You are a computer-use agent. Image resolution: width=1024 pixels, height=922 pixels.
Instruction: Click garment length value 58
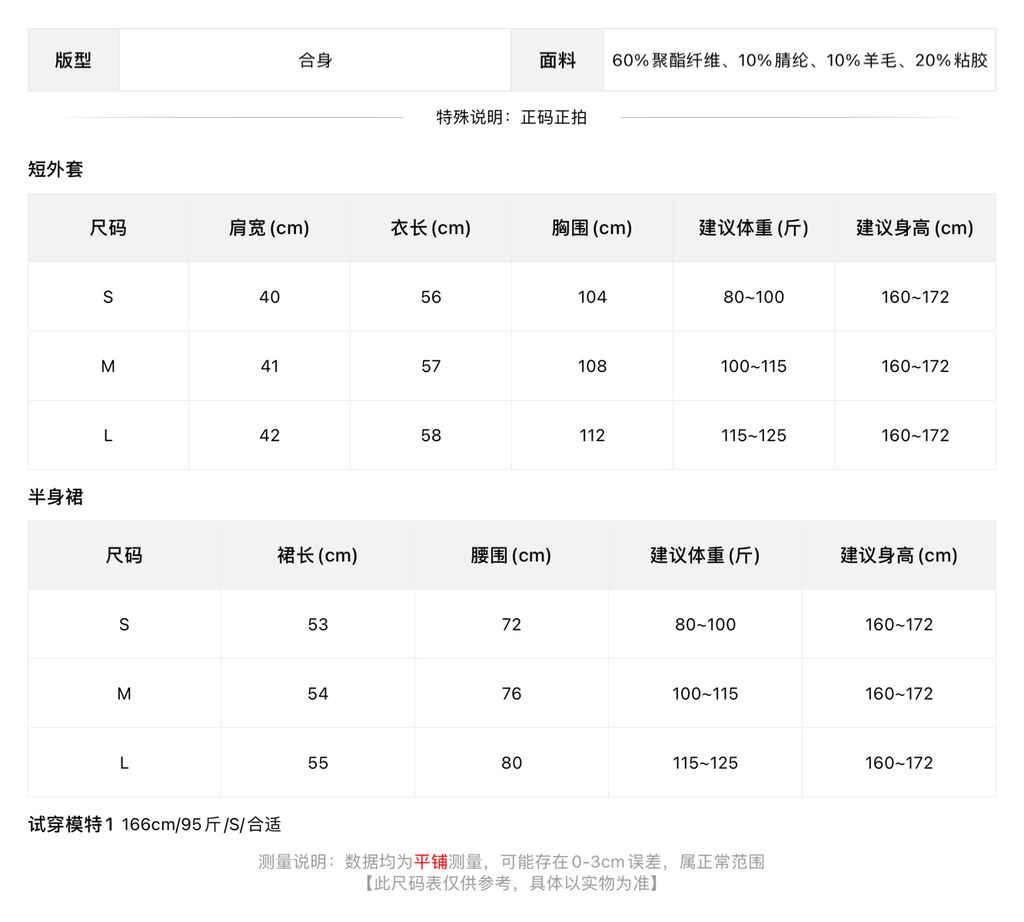pos(430,436)
